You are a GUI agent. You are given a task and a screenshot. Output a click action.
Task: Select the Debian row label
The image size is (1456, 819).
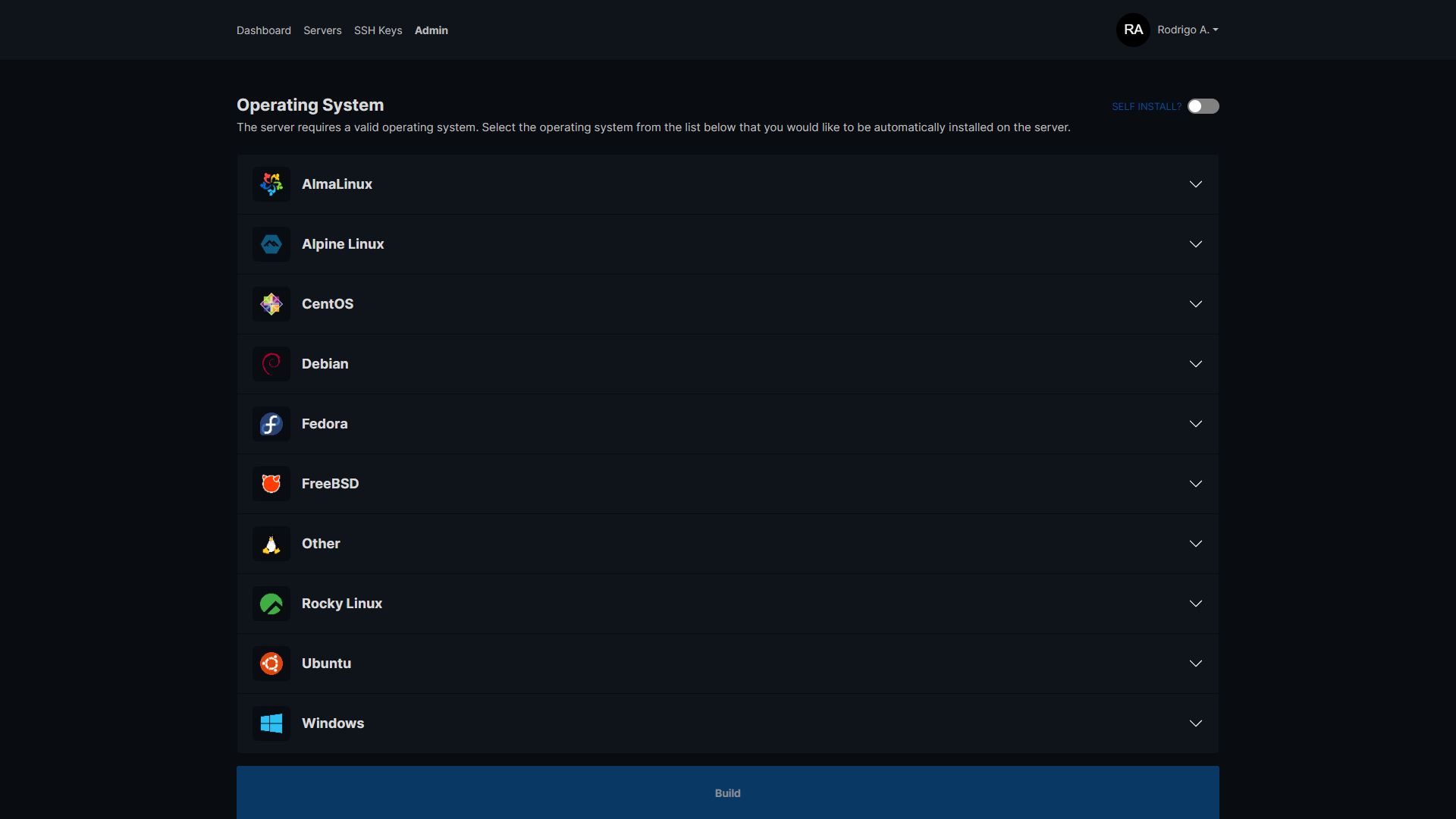325,364
